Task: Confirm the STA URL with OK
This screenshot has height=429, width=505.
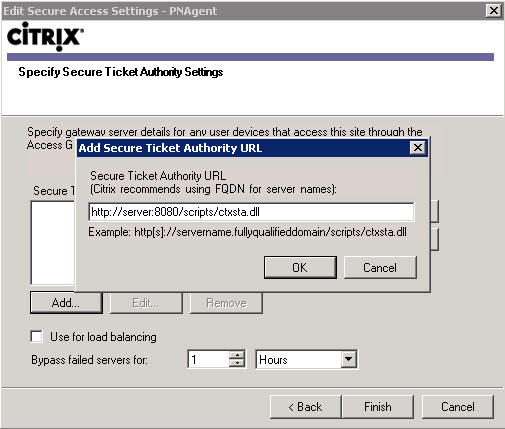Action: pyautogui.click(x=300, y=267)
